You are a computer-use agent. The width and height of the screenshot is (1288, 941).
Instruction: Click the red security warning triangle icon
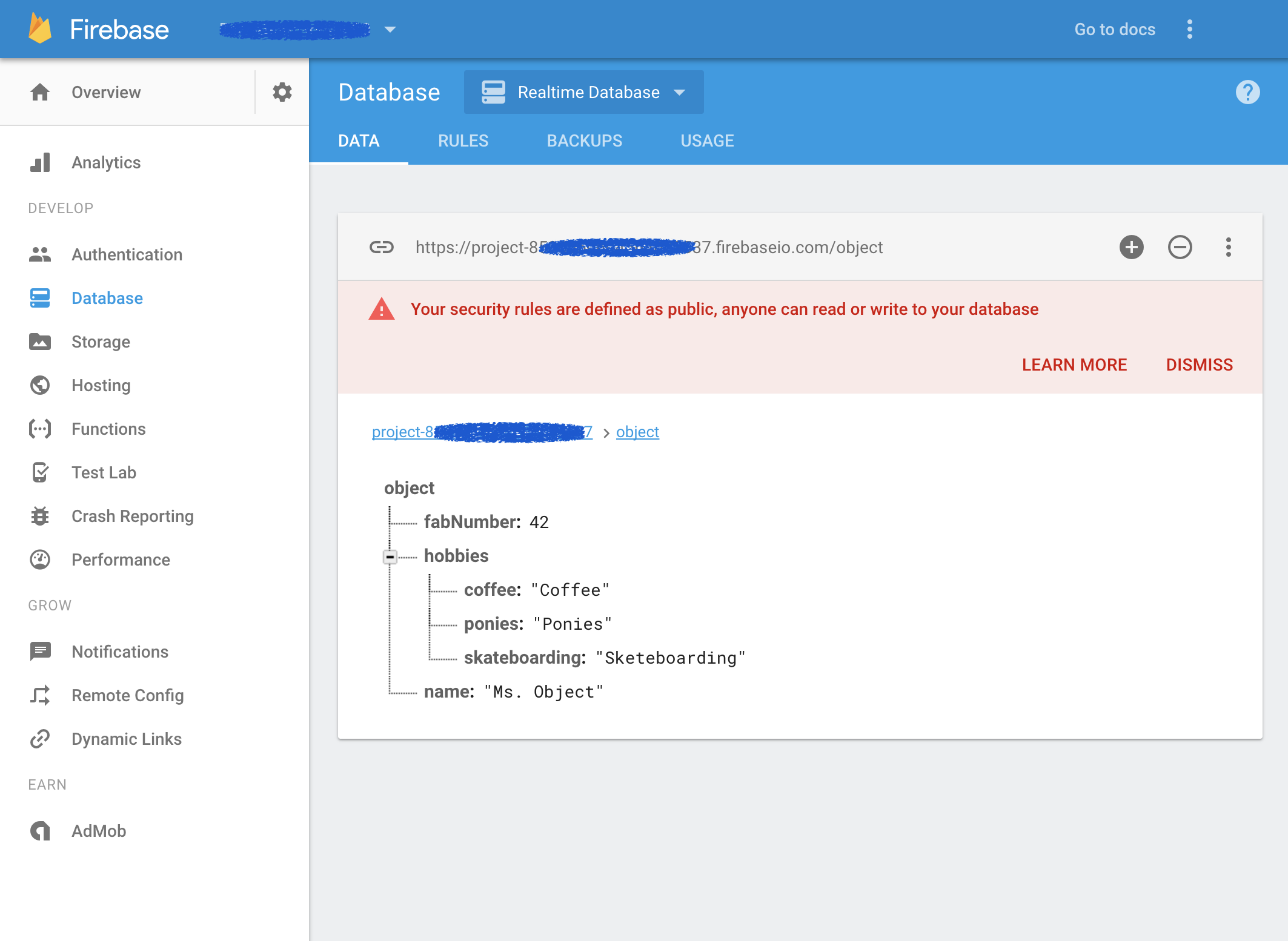[x=382, y=309]
